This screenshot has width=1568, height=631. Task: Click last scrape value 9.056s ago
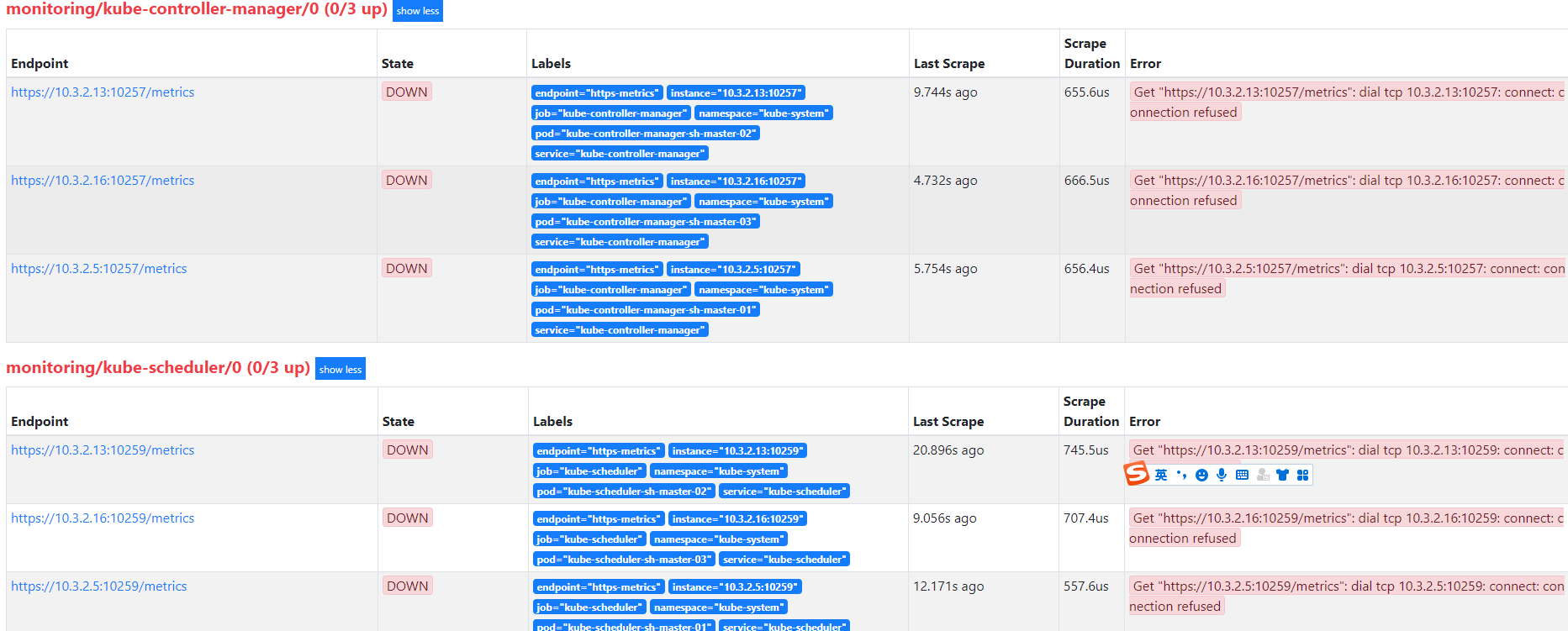(945, 518)
